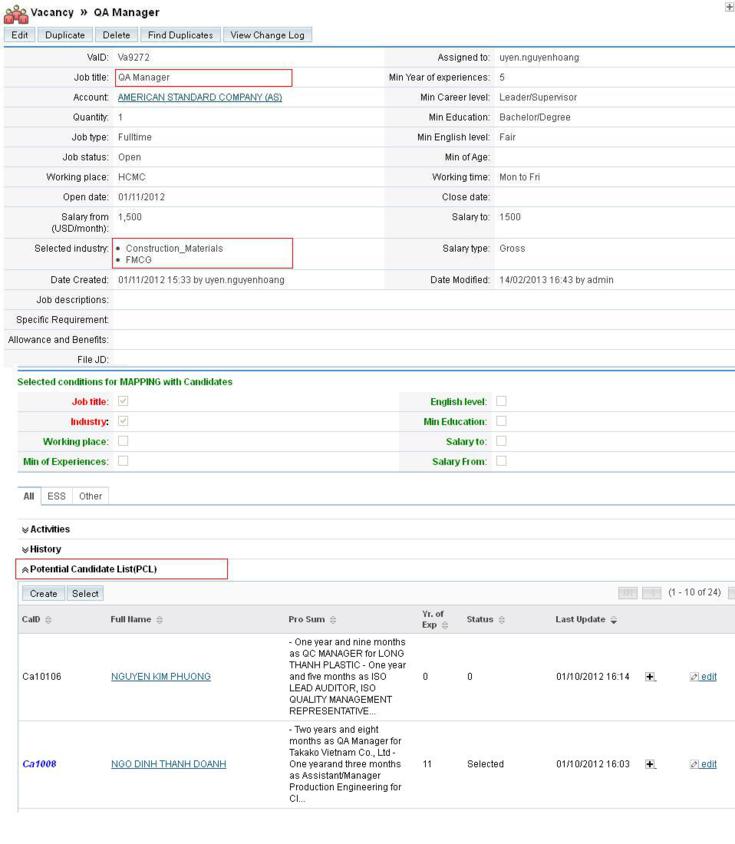
Task: Sort by Pro Sum column arrows
Action: (x=333, y=620)
